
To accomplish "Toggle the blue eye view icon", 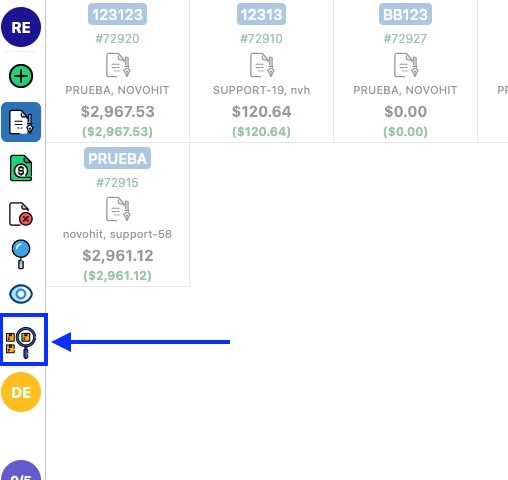I will (21, 294).
